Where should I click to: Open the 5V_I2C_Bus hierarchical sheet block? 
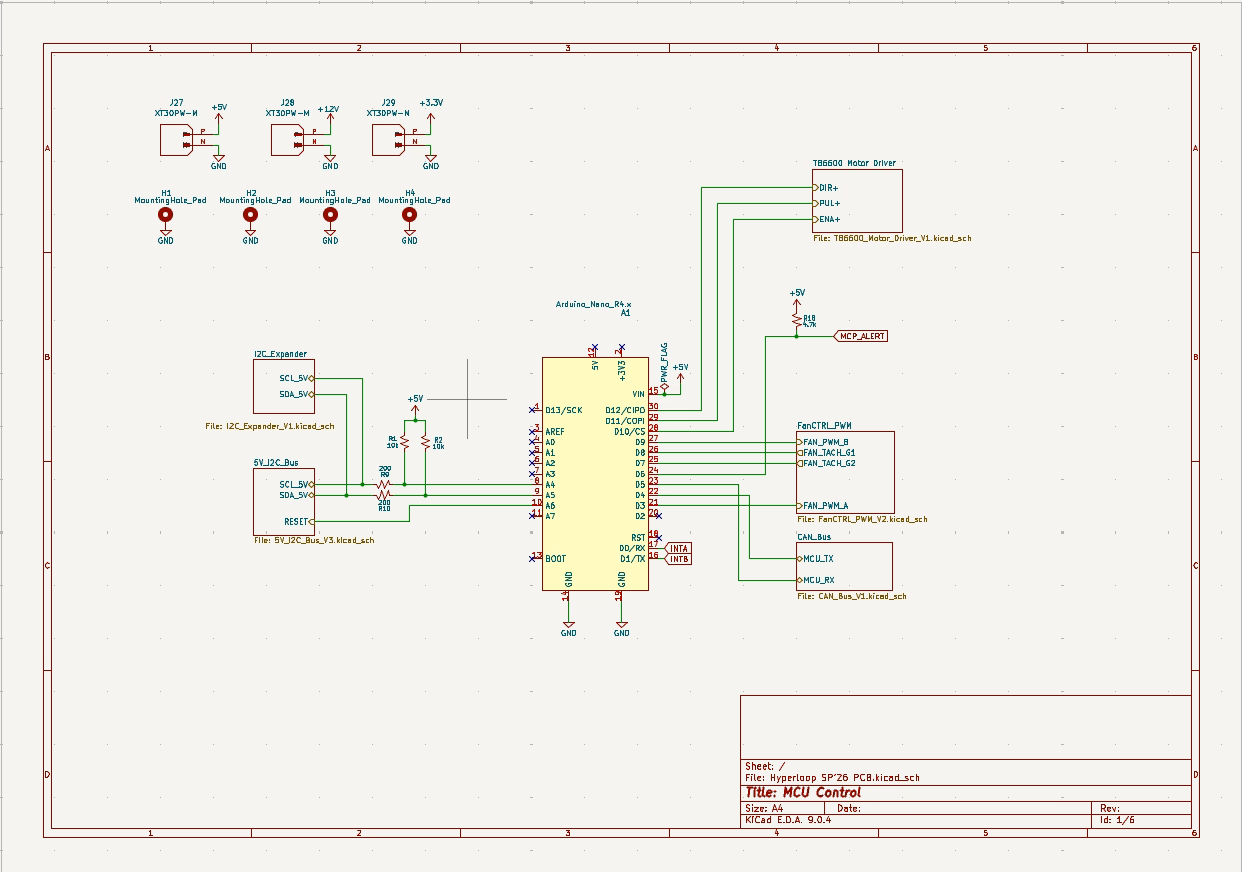tap(284, 502)
